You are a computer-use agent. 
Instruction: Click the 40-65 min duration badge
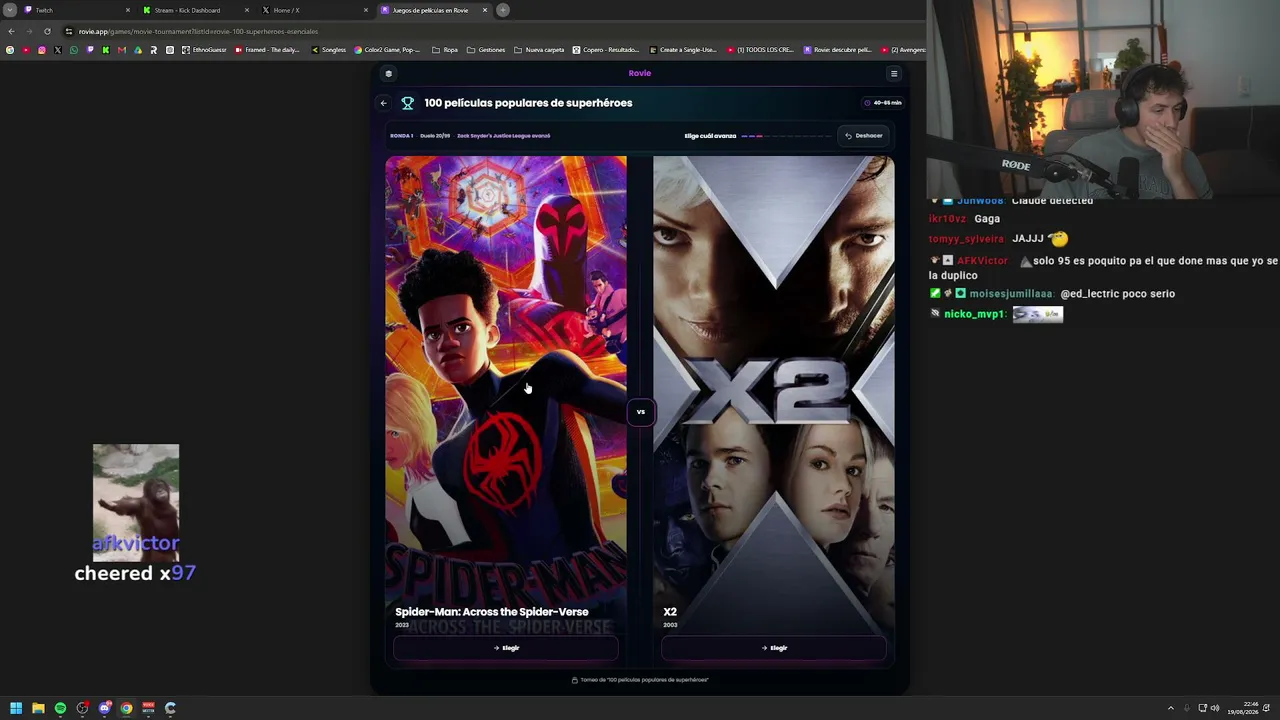(883, 103)
